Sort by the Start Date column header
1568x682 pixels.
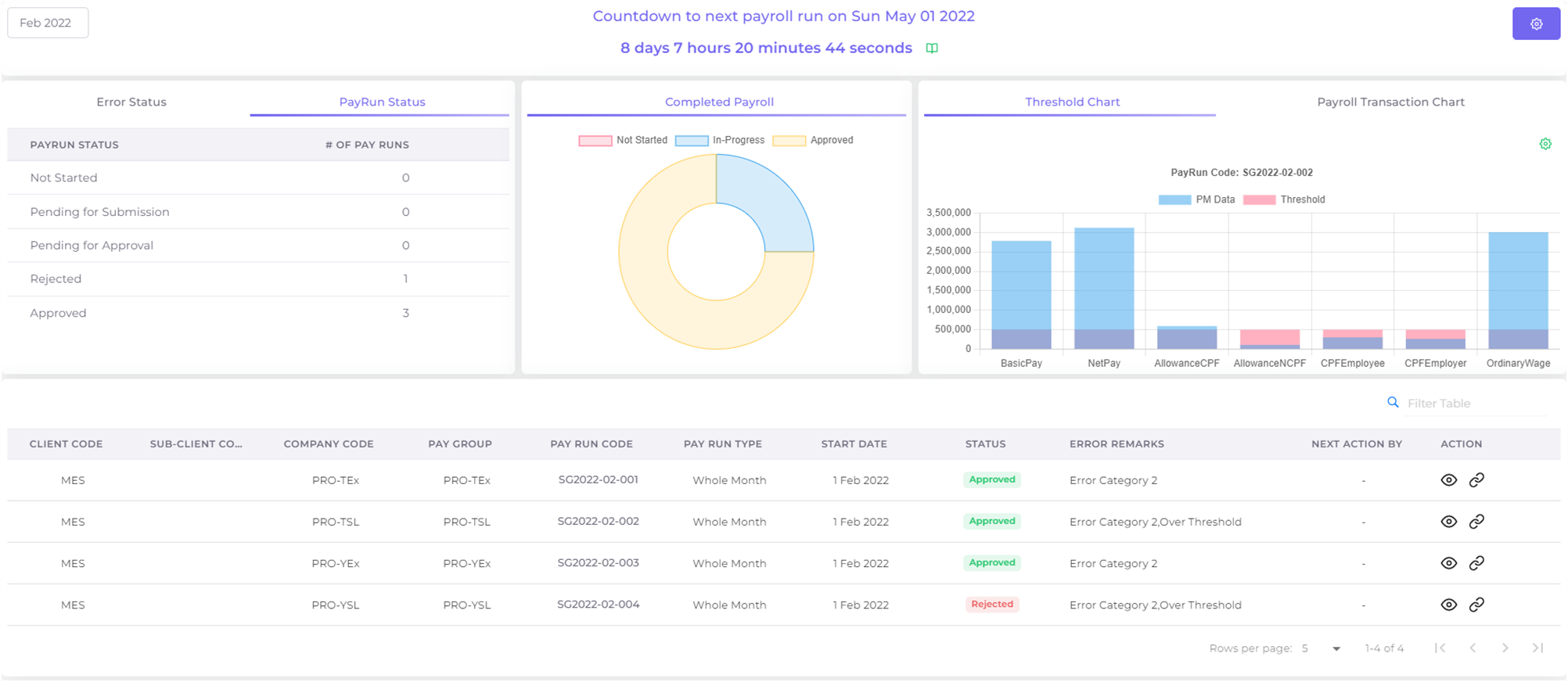[x=854, y=443]
